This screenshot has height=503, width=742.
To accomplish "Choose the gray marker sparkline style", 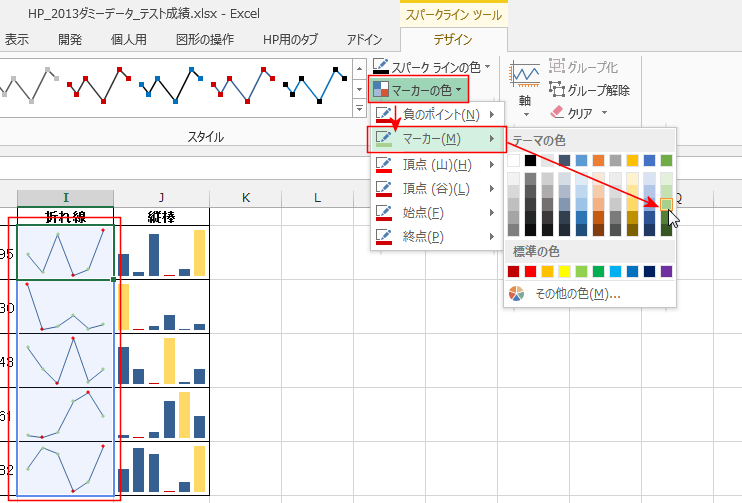I will pyautogui.click(x=29, y=85).
